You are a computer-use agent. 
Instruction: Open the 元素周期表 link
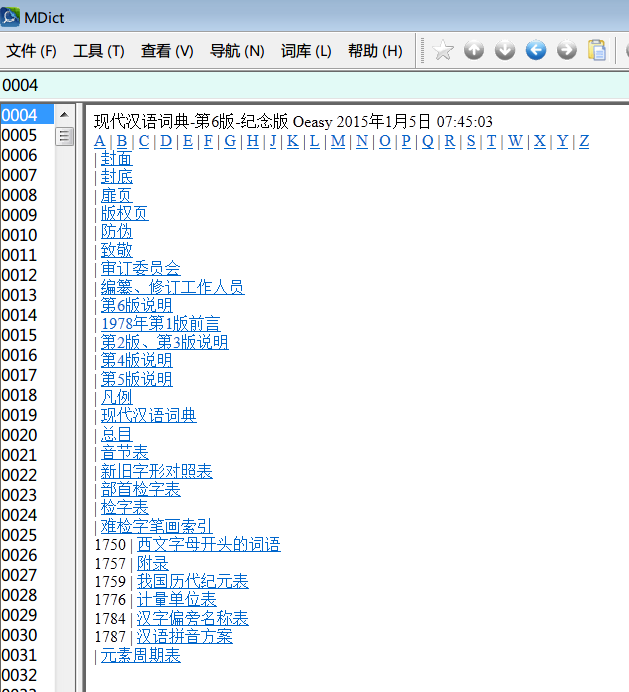click(x=141, y=655)
